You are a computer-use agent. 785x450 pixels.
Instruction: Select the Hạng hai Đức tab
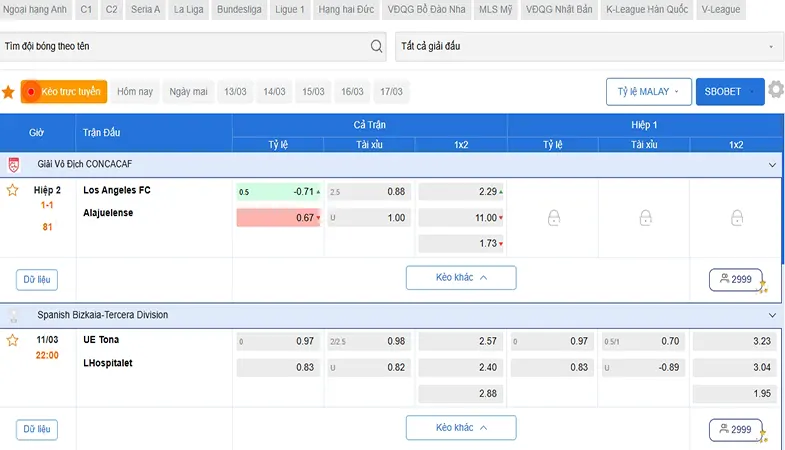pos(346,10)
